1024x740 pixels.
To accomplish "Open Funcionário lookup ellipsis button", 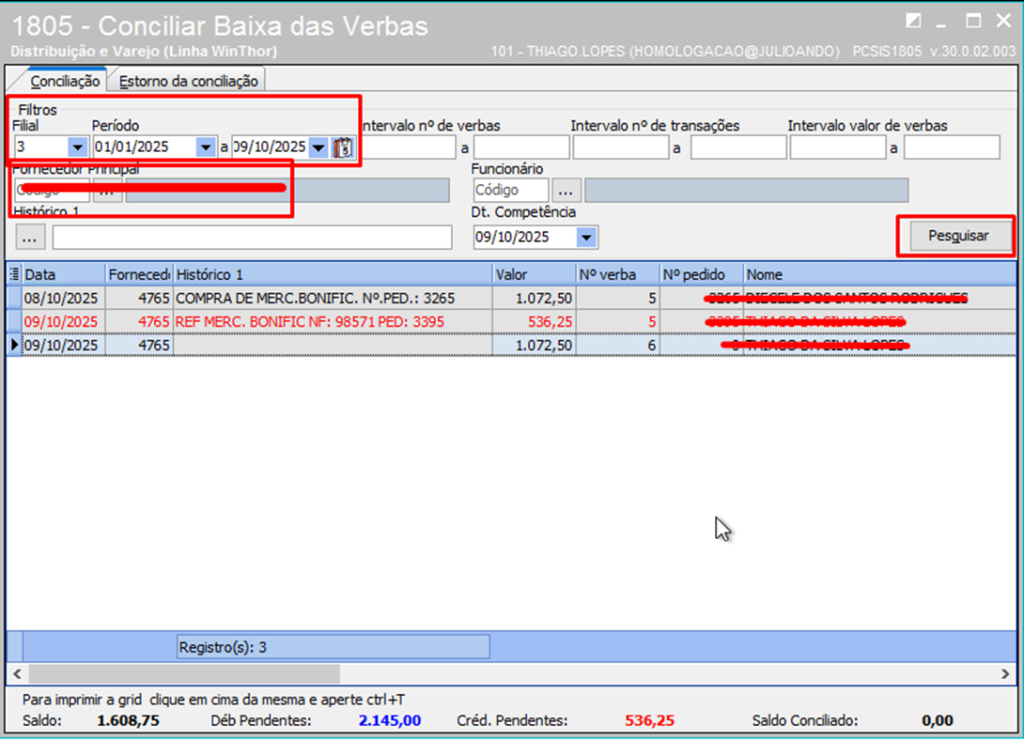I will click(x=566, y=190).
